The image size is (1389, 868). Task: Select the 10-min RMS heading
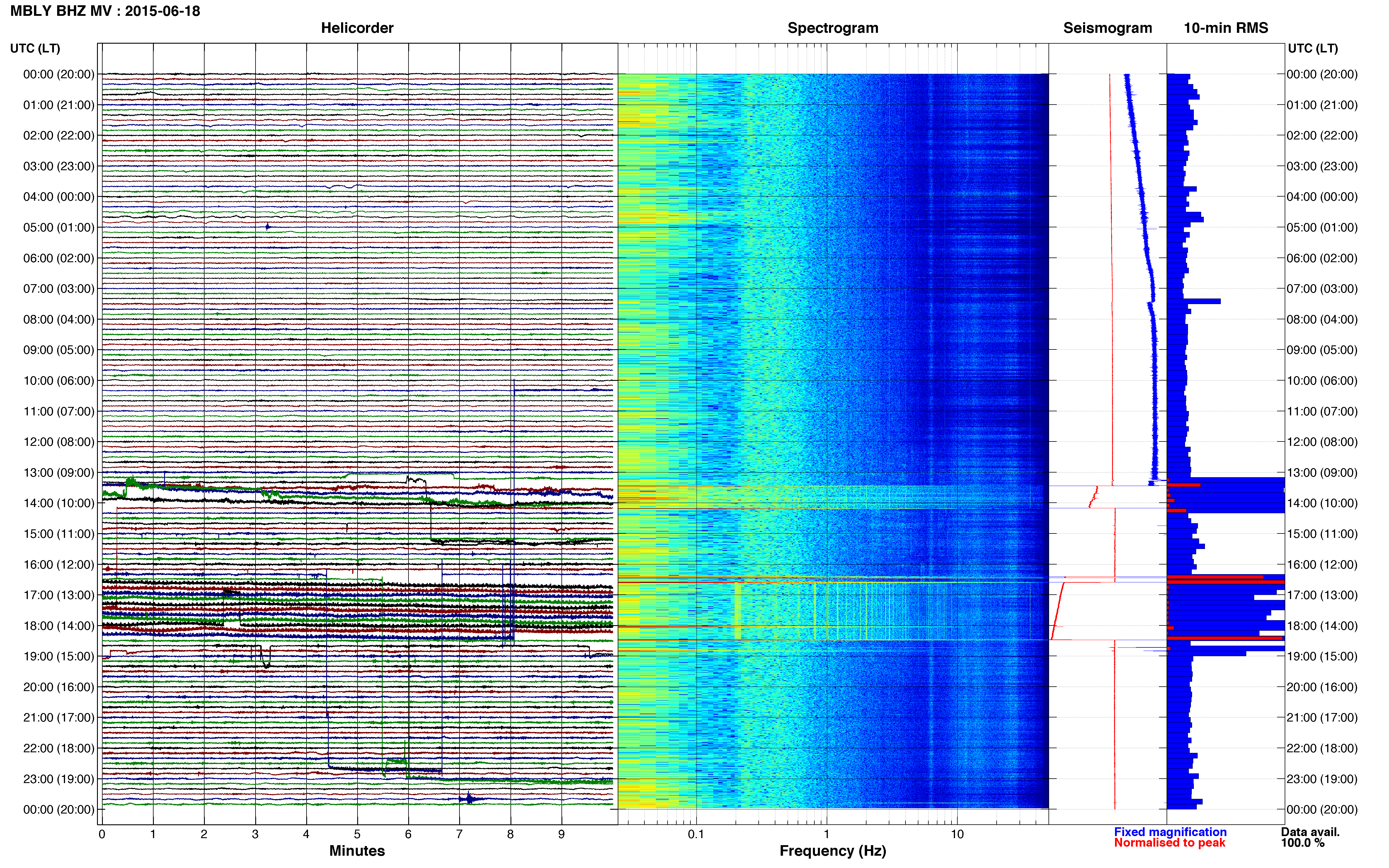point(1226,28)
